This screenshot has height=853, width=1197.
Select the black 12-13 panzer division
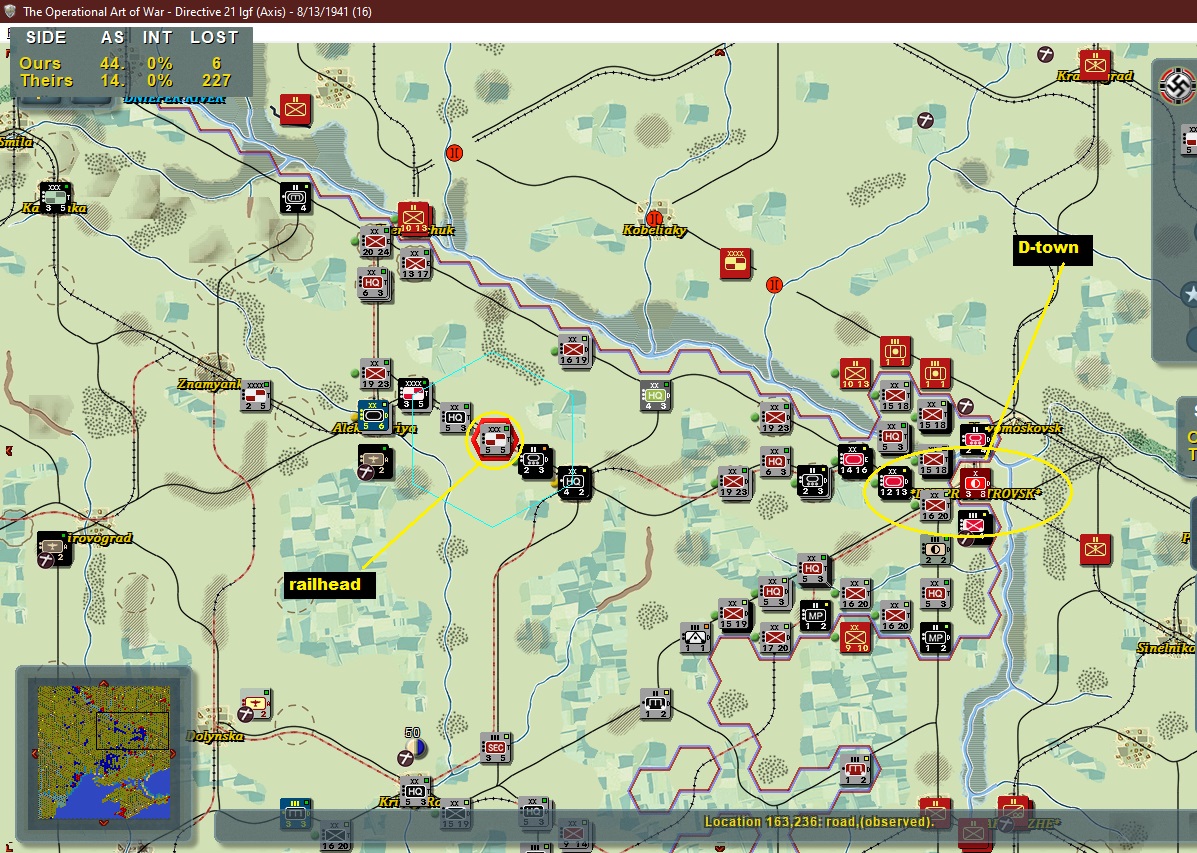pyautogui.click(x=893, y=483)
